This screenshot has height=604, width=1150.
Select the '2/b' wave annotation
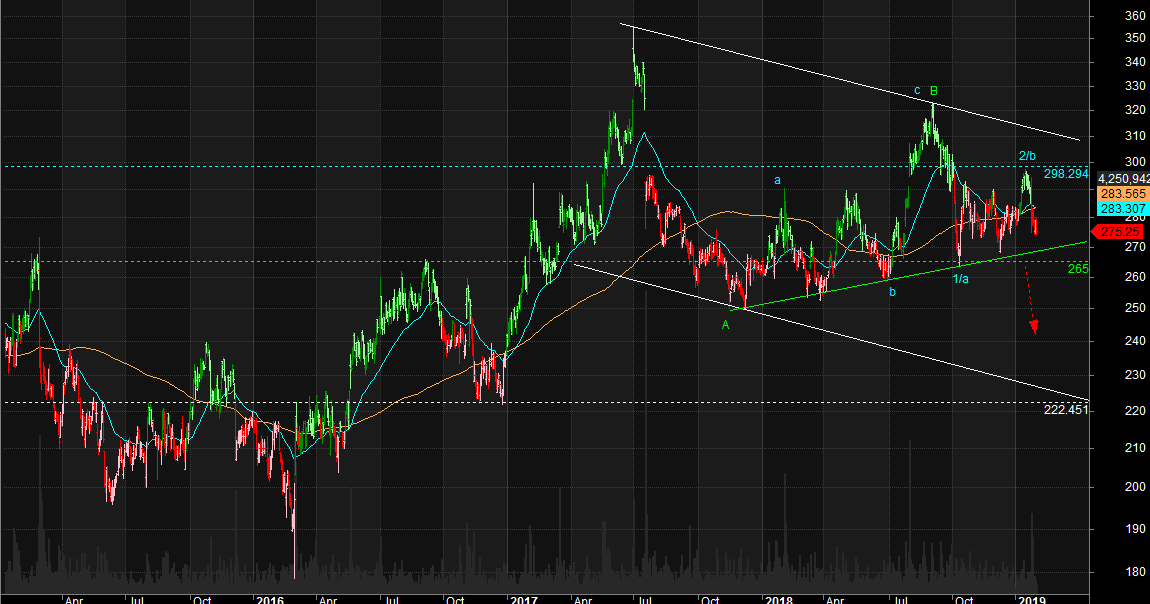click(x=1026, y=154)
